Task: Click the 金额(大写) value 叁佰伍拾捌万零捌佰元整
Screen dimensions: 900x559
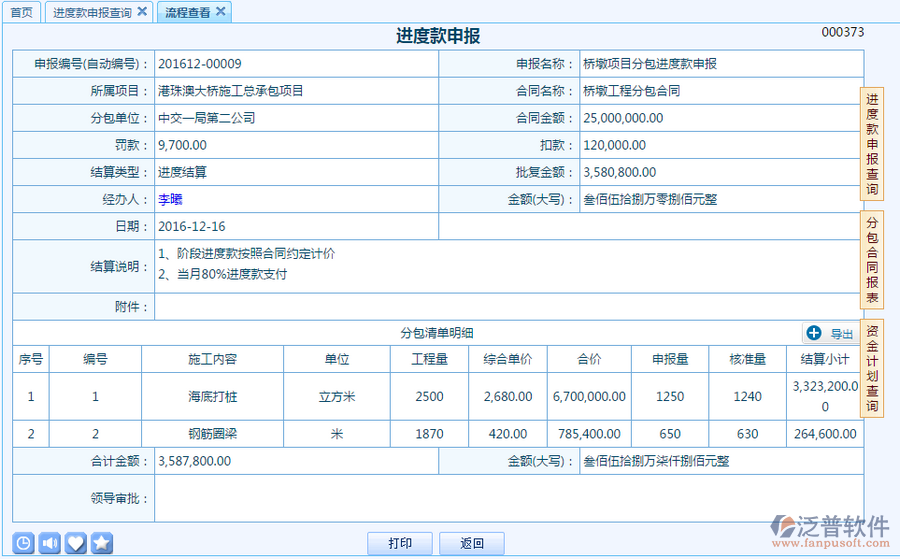Action: [650, 199]
